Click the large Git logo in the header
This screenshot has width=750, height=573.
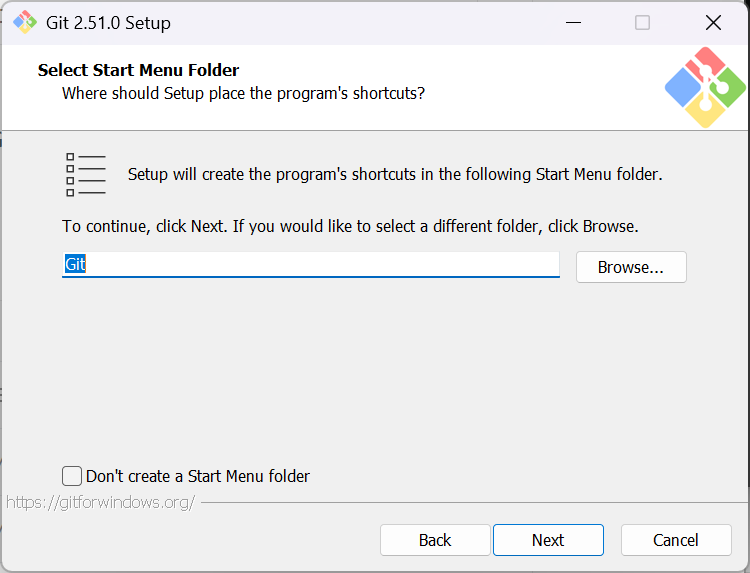point(705,87)
